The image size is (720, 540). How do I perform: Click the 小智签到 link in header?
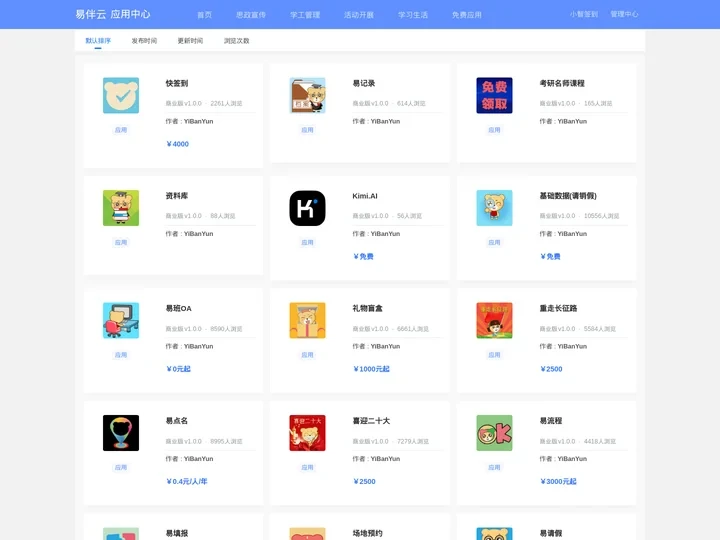[x=584, y=14]
